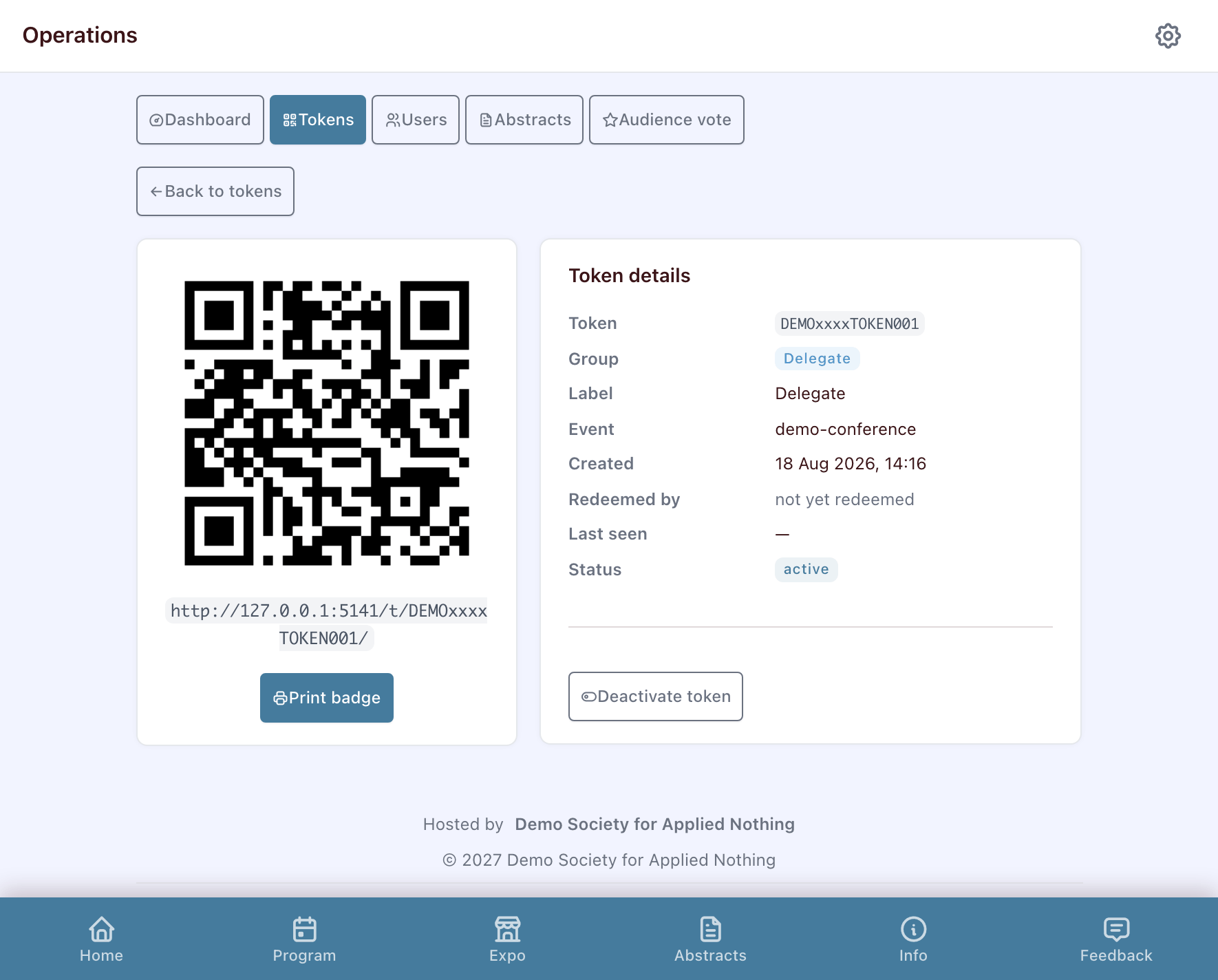Viewport: 1218px width, 980px height.
Task: Click the Token details heading
Action: pyautogui.click(x=630, y=275)
